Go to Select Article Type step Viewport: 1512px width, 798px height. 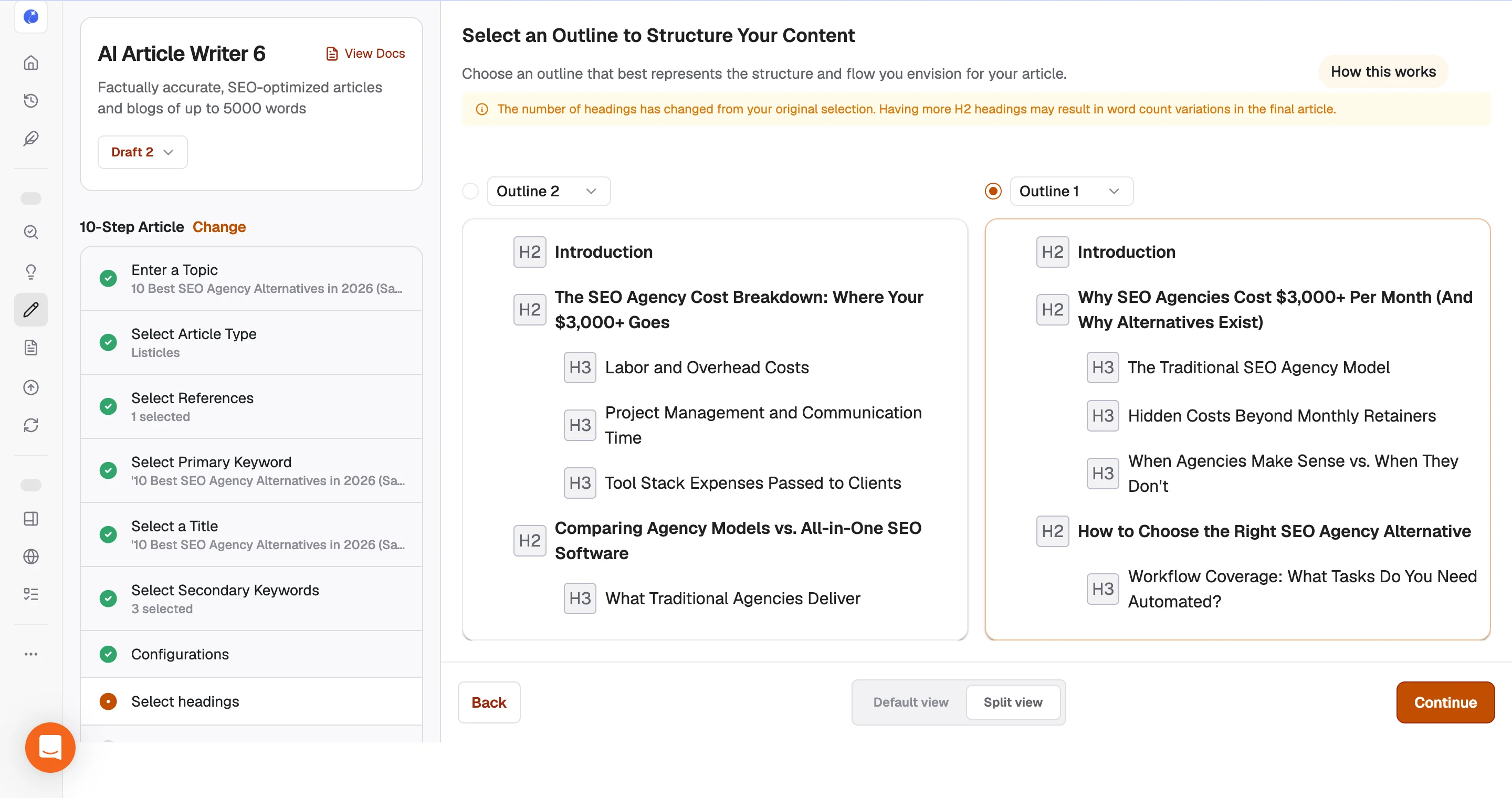[x=251, y=343]
